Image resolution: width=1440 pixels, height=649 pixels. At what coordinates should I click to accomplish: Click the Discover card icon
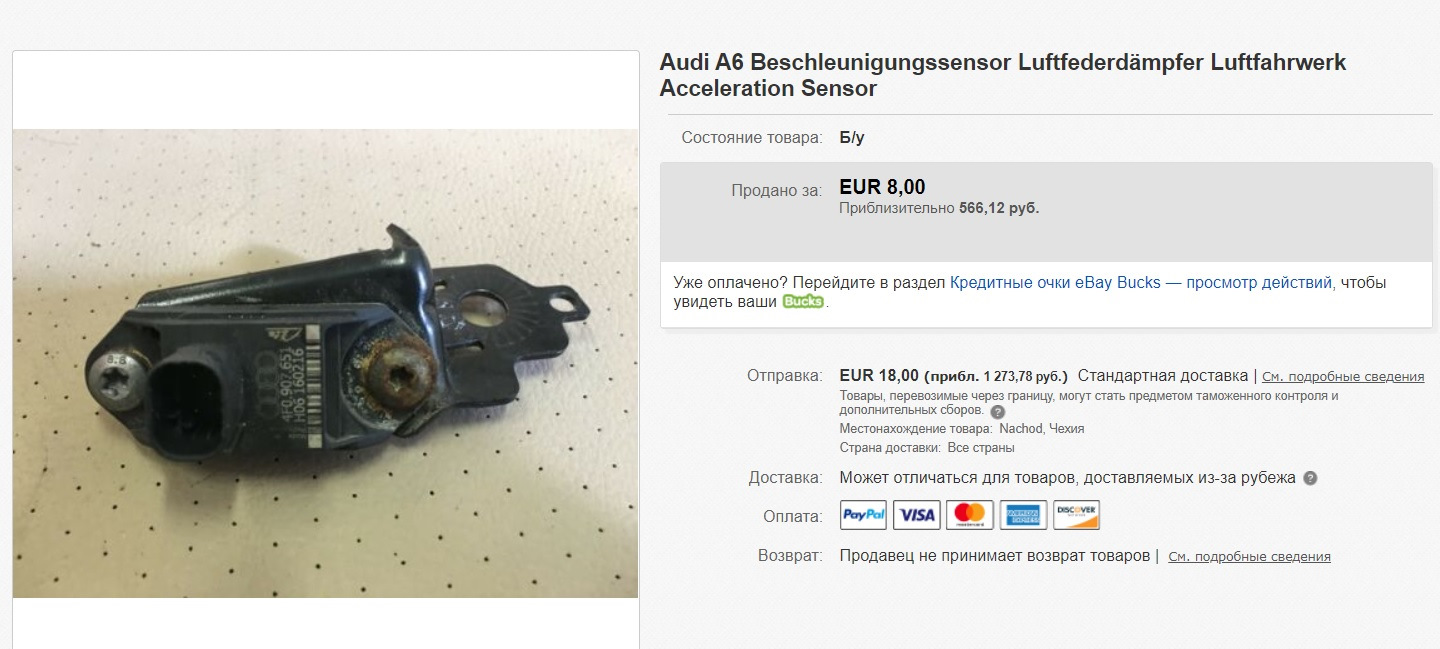click(x=1076, y=515)
